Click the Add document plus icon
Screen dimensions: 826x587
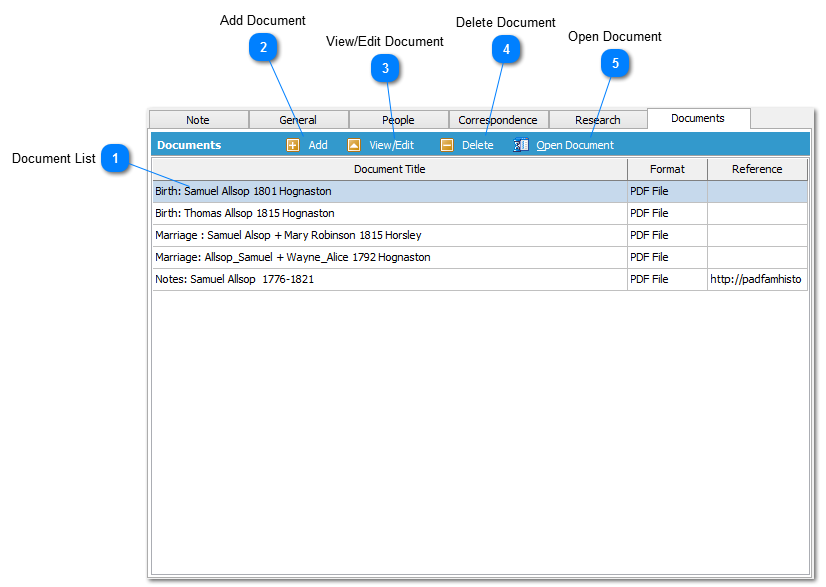(291, 145)
